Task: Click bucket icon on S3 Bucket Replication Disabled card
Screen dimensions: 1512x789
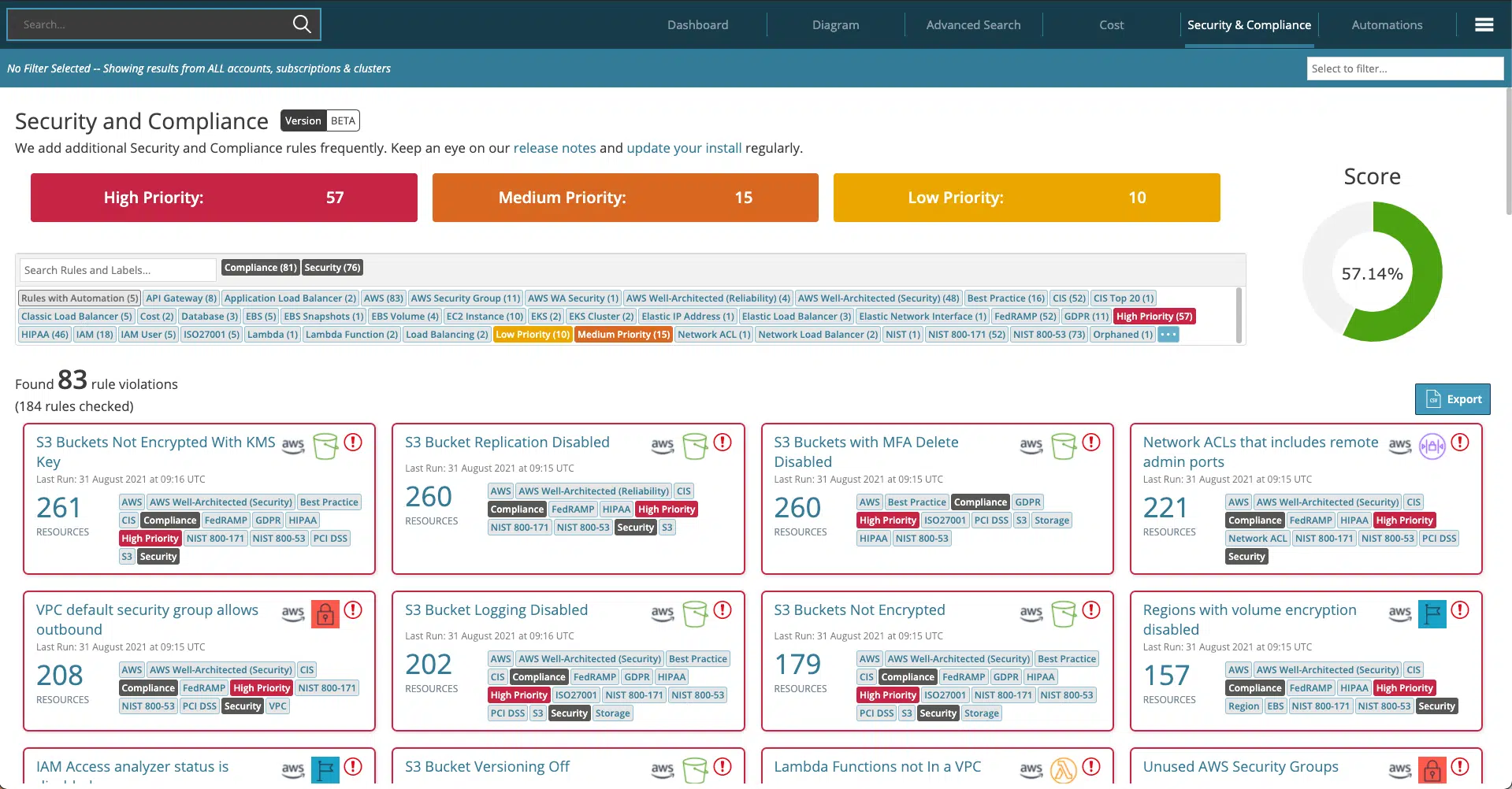Action: click(x=695, y=446)
